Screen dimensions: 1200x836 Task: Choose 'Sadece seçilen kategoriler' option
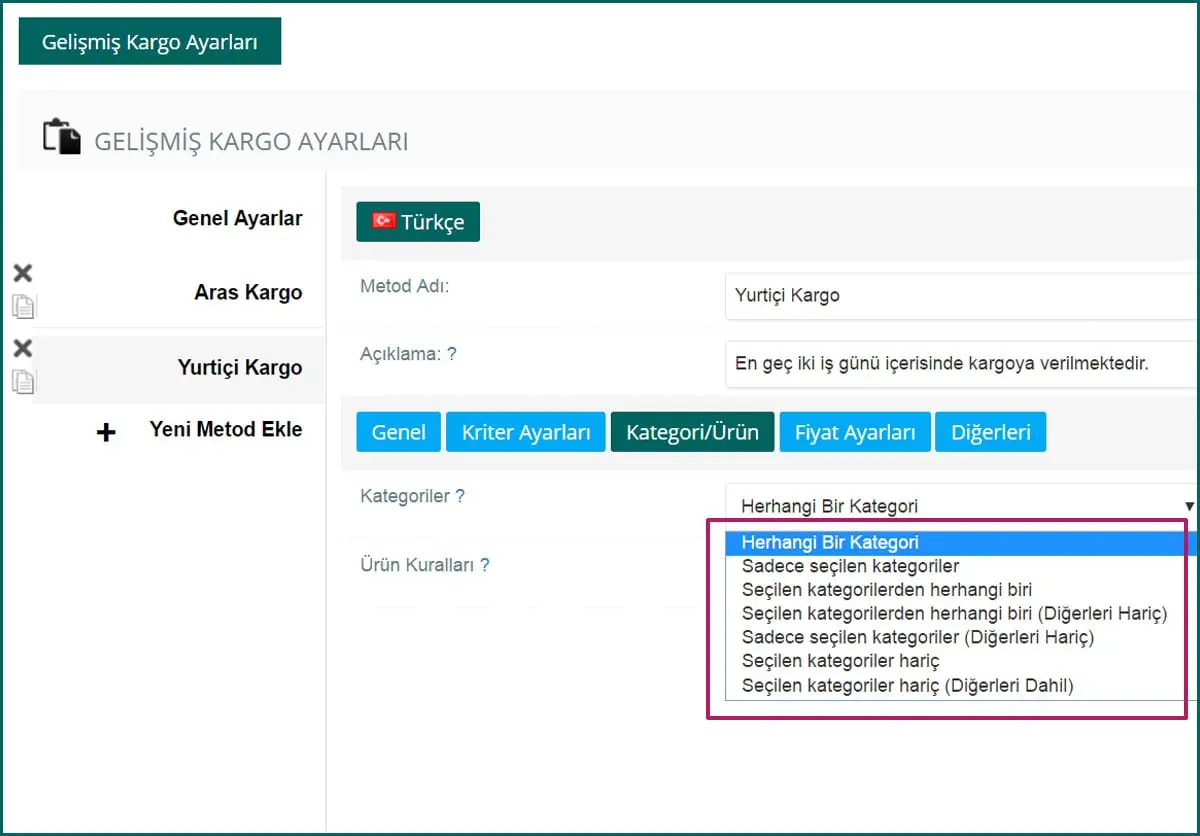pos(850,566)
